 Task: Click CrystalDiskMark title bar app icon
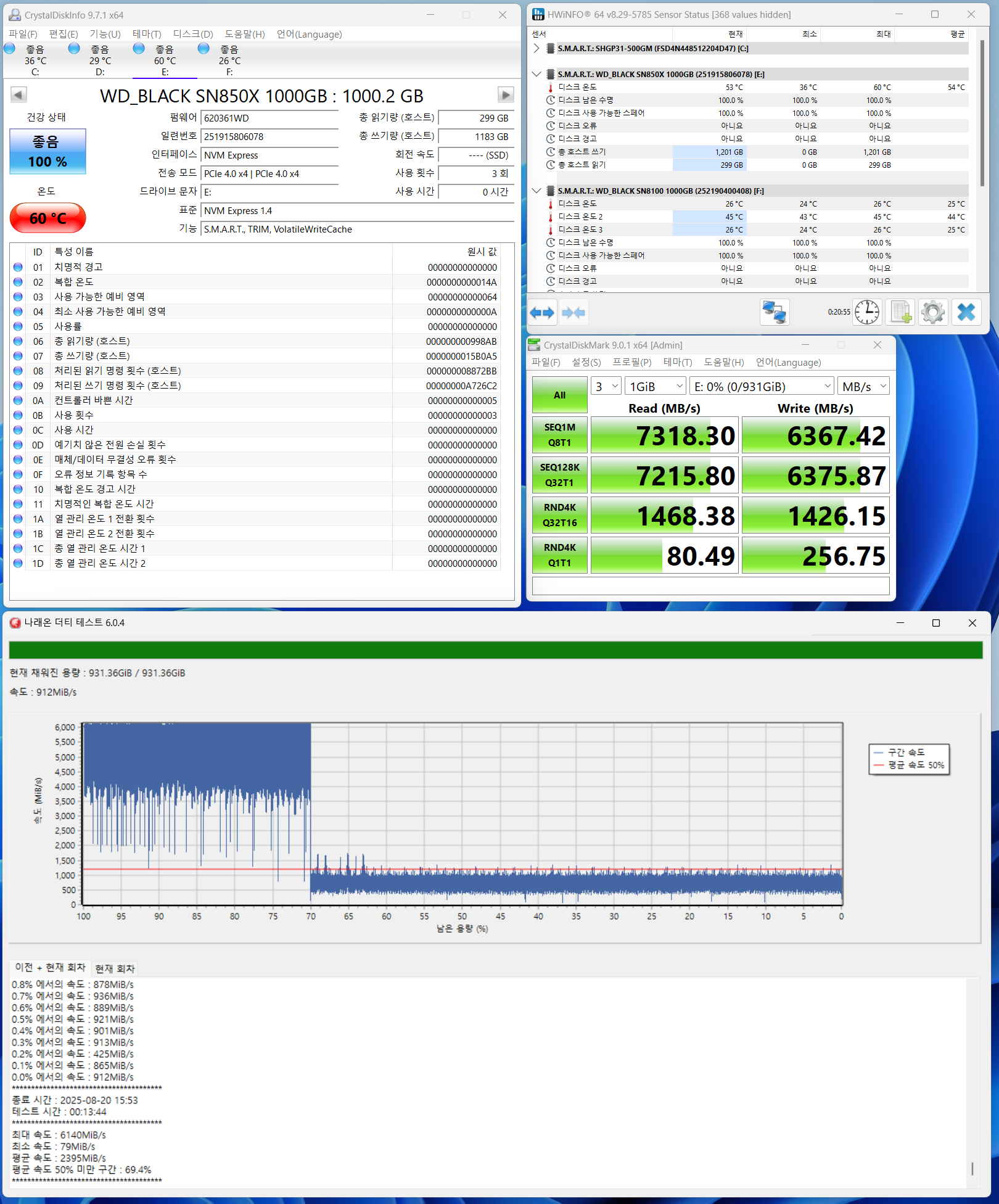tap(534, 345)
